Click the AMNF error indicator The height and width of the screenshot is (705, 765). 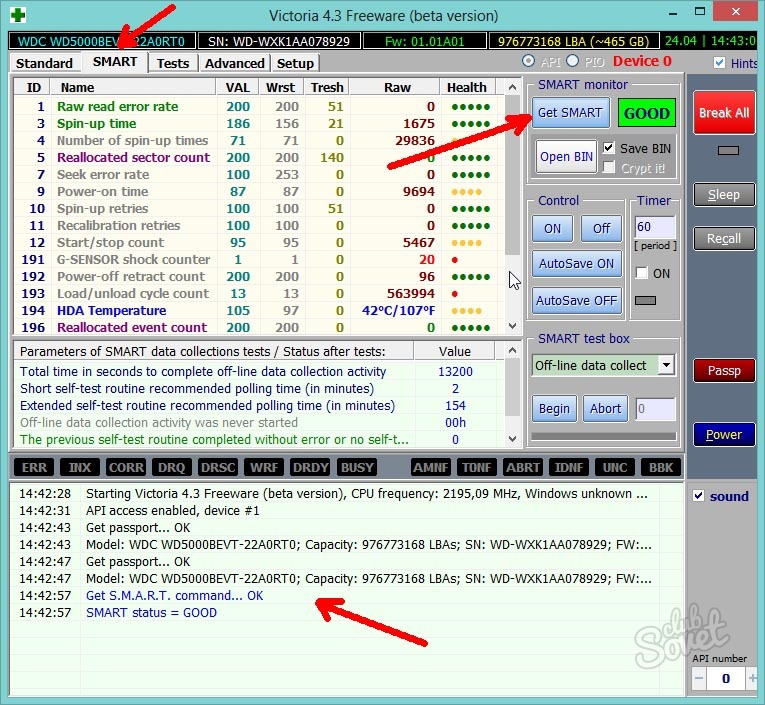pyautogui.click(x=432, y=467)
